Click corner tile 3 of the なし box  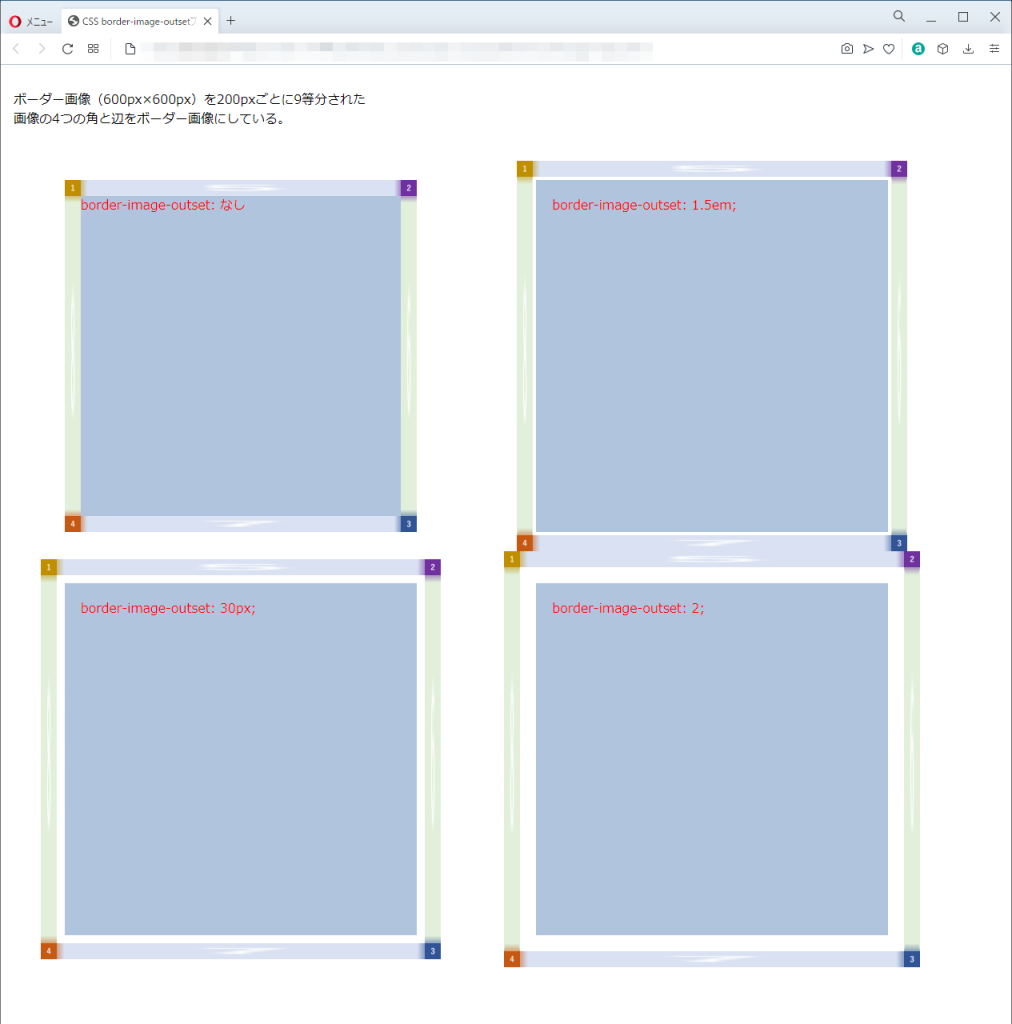tap(409, 524)
